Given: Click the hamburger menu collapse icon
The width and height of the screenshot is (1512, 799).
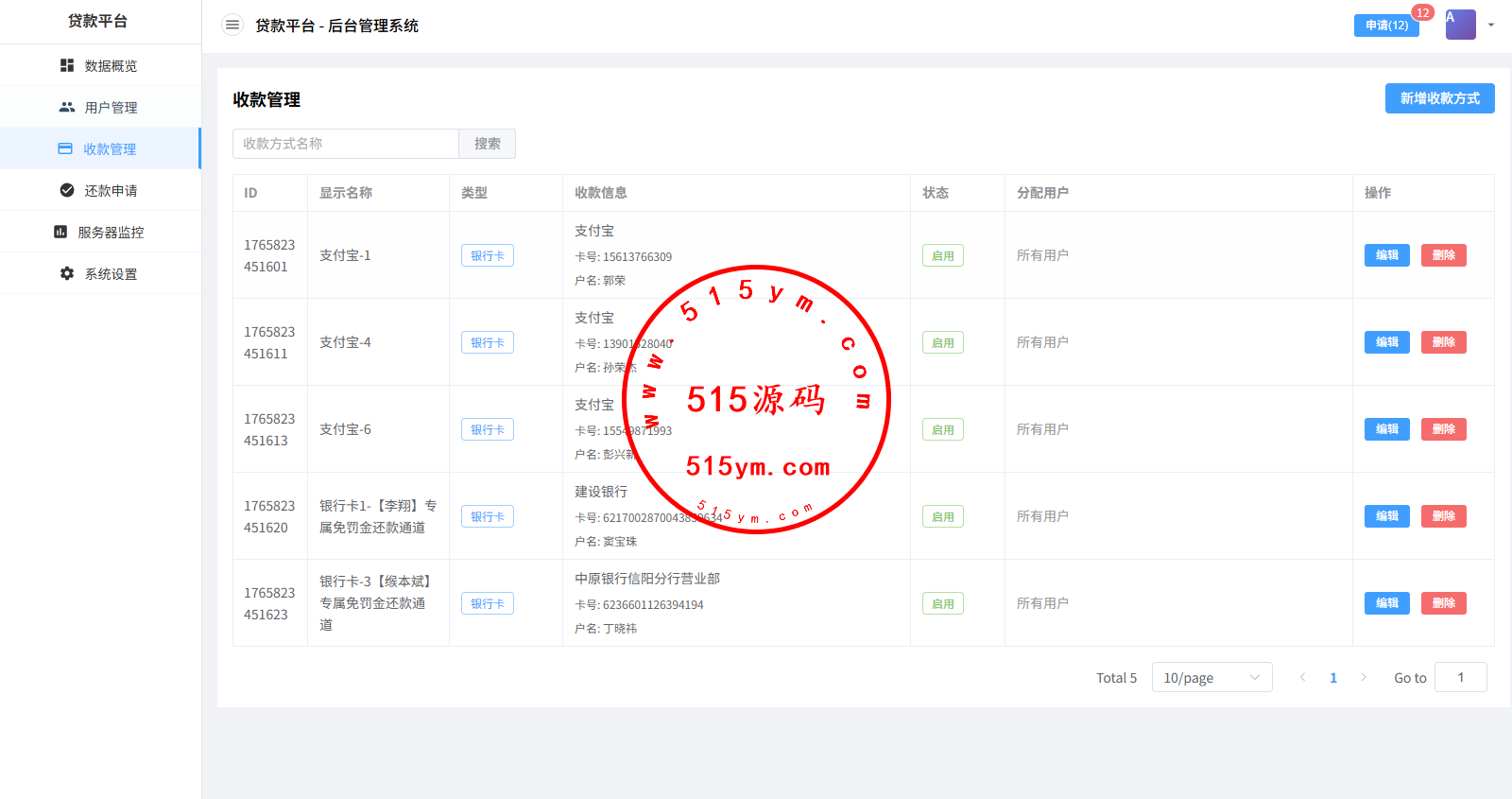Looking at the screenshot, I should point(232,26).
